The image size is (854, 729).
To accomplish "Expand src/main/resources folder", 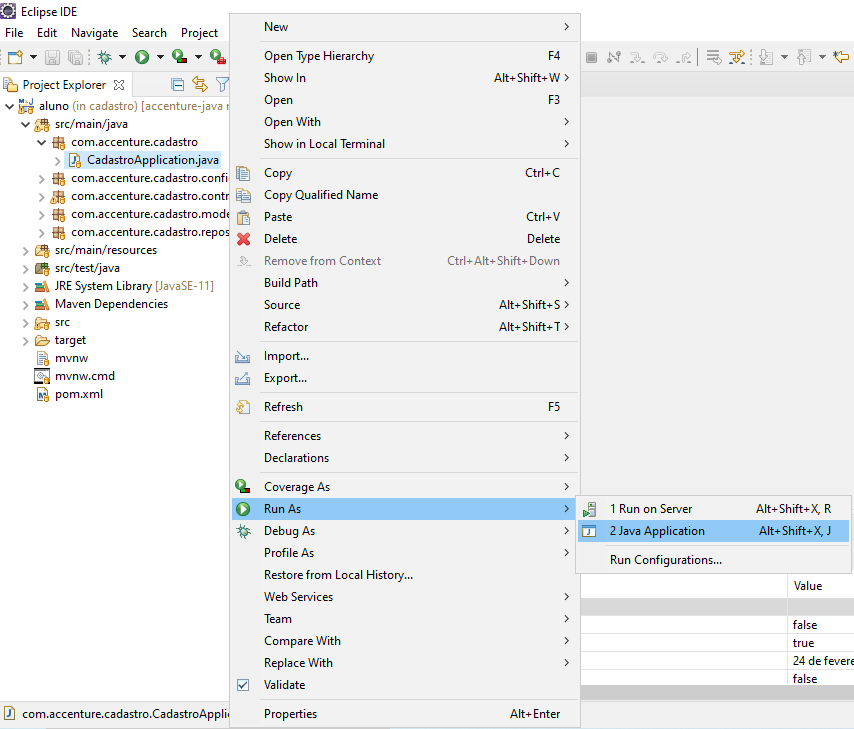I will (26, 251).
